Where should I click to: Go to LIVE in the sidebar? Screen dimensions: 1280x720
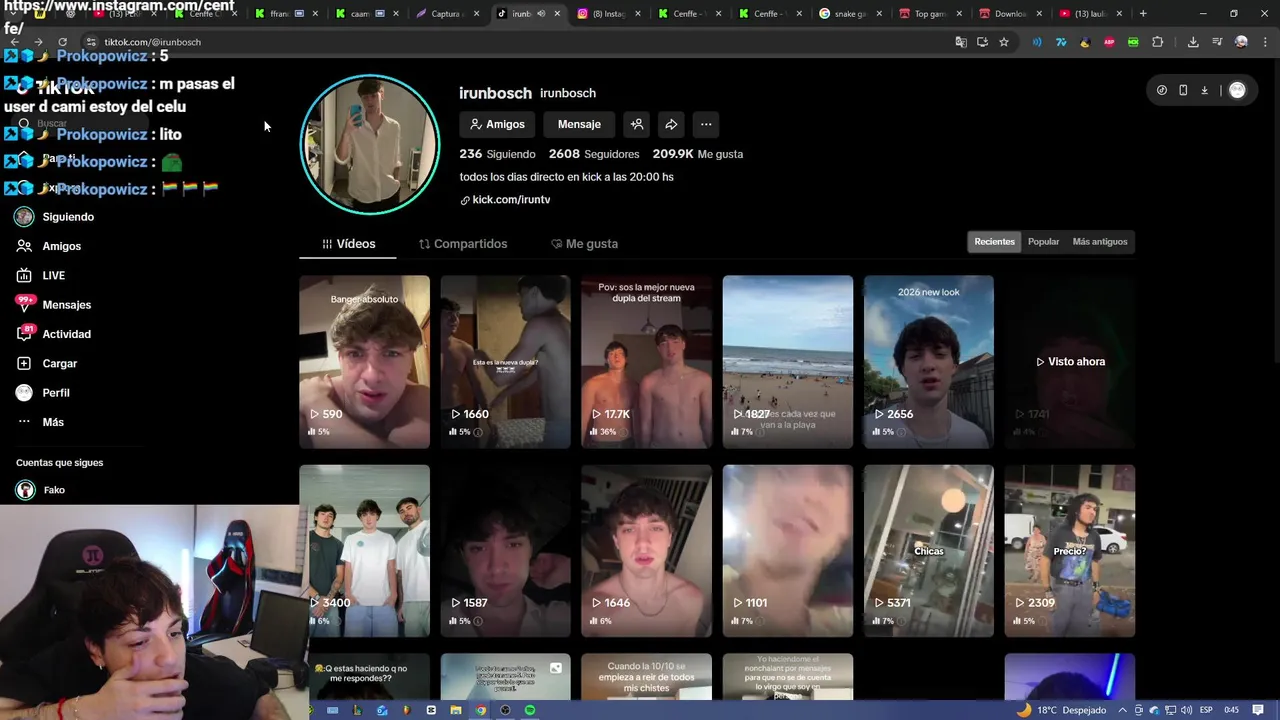point(53,275)
